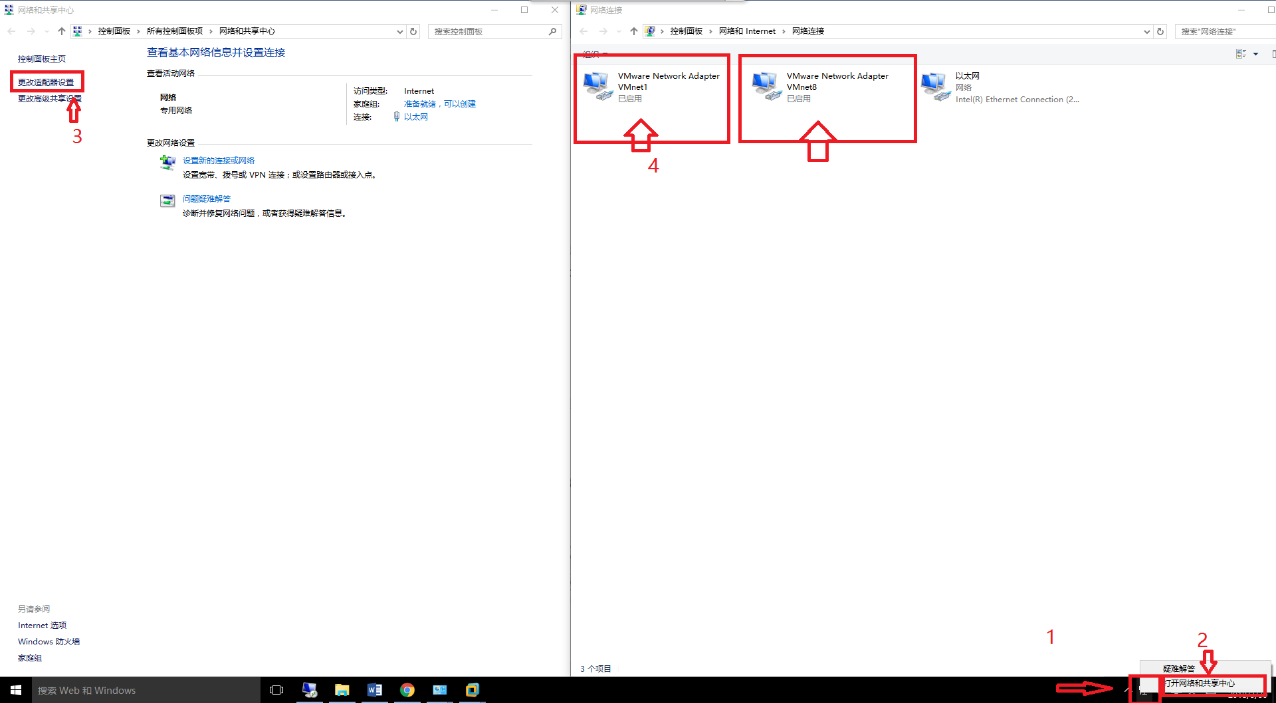Screen dimensions: 1276x703
Task: Expand address bar history in 网络和共享中心
Action: [x=398, y=32]
